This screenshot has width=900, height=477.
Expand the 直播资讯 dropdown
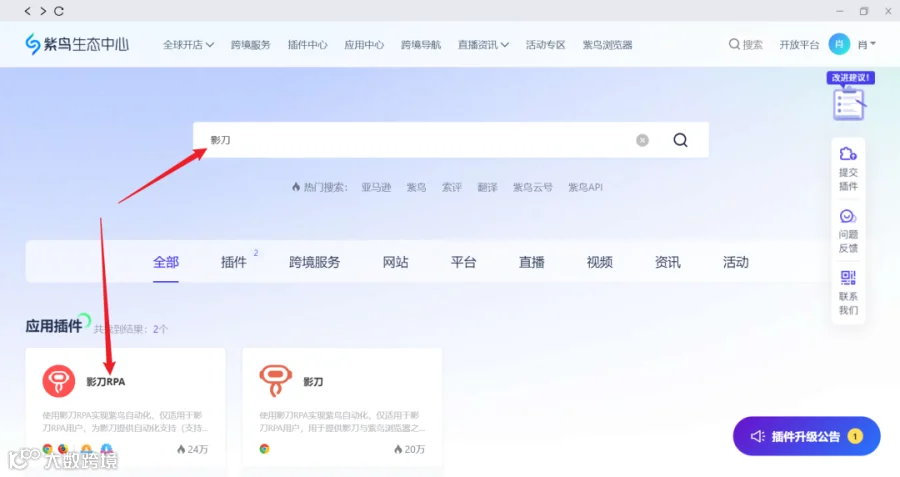pyautogui.click(x=483, y=45)
